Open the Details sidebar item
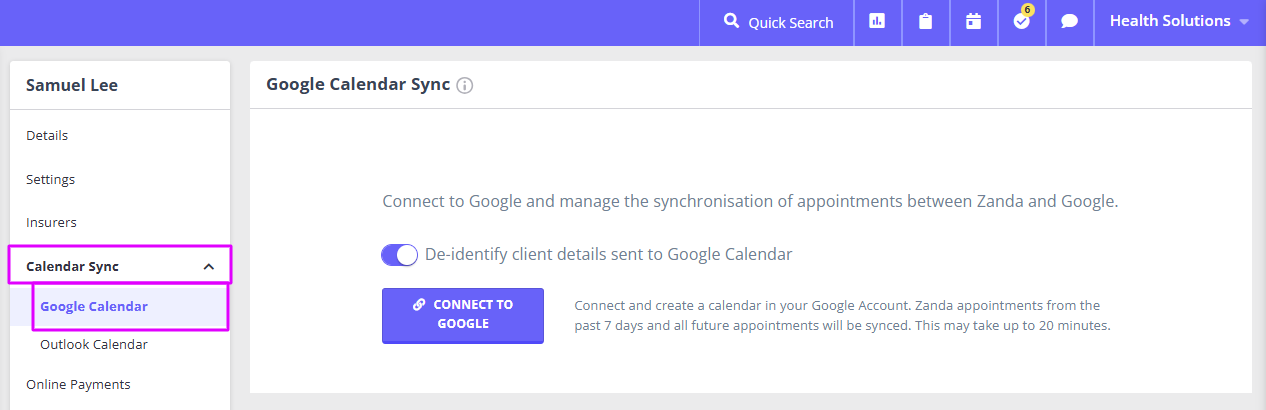This screenshot has width=1266, height=410. 47,135
